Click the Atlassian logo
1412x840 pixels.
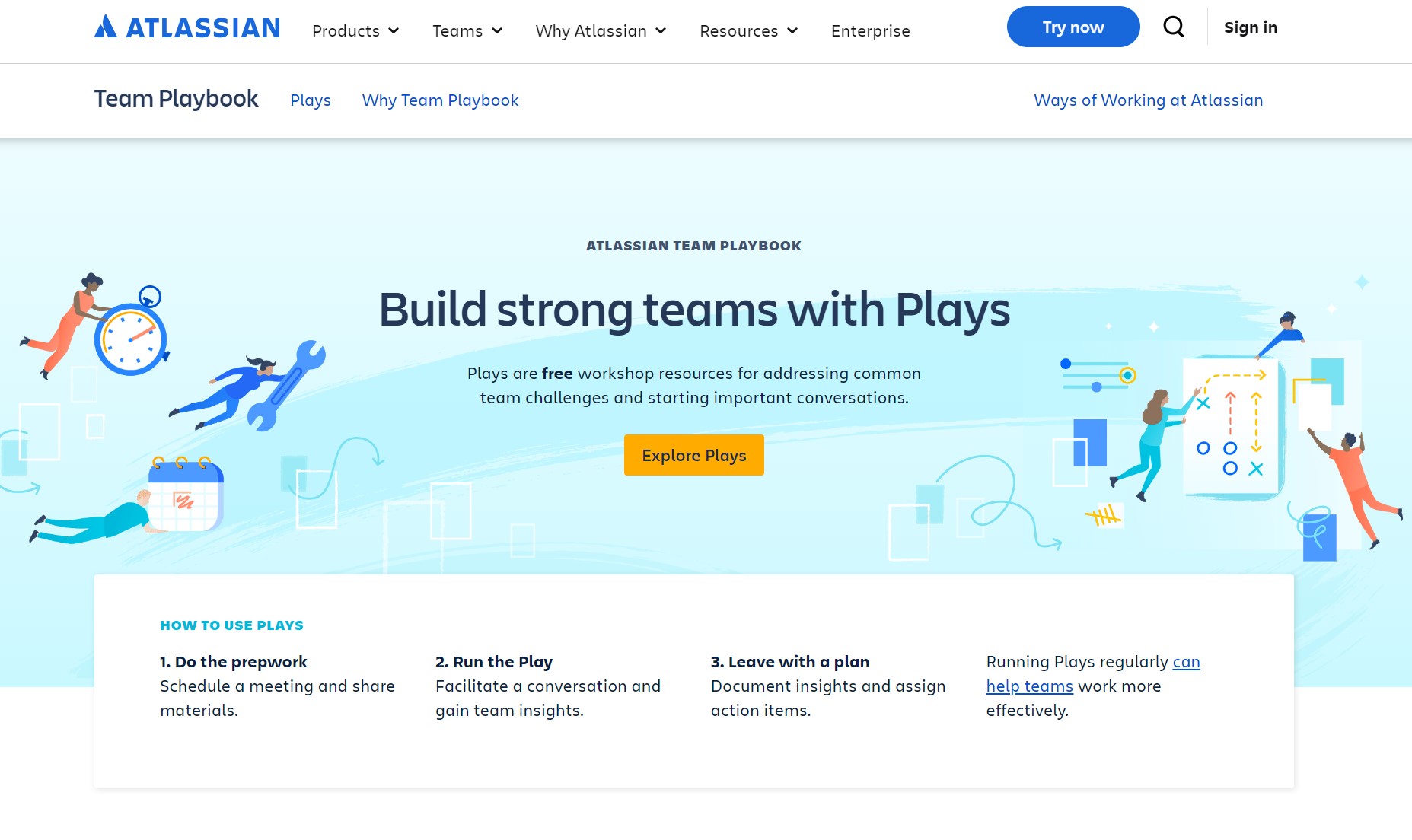(187, 27)
